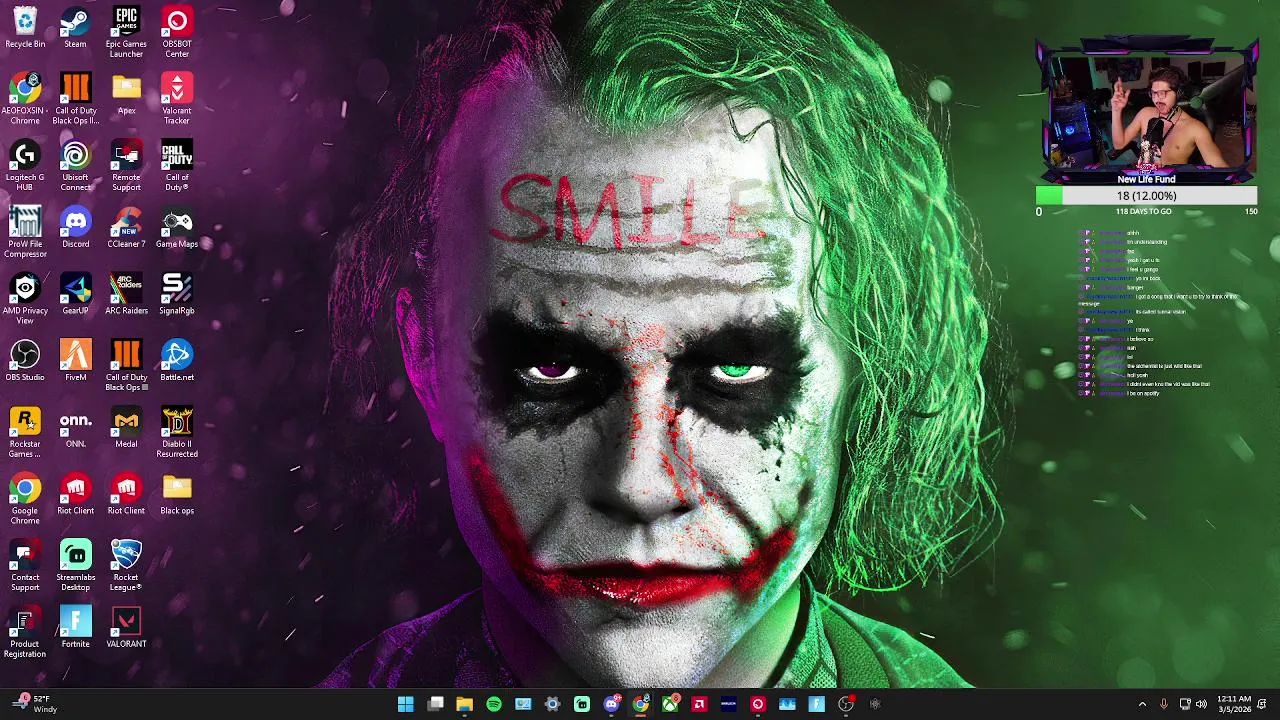Viewport: 1280px width, 720px height.
Task: Open the ONN. desktop shortcut
Action: point(75,428)
